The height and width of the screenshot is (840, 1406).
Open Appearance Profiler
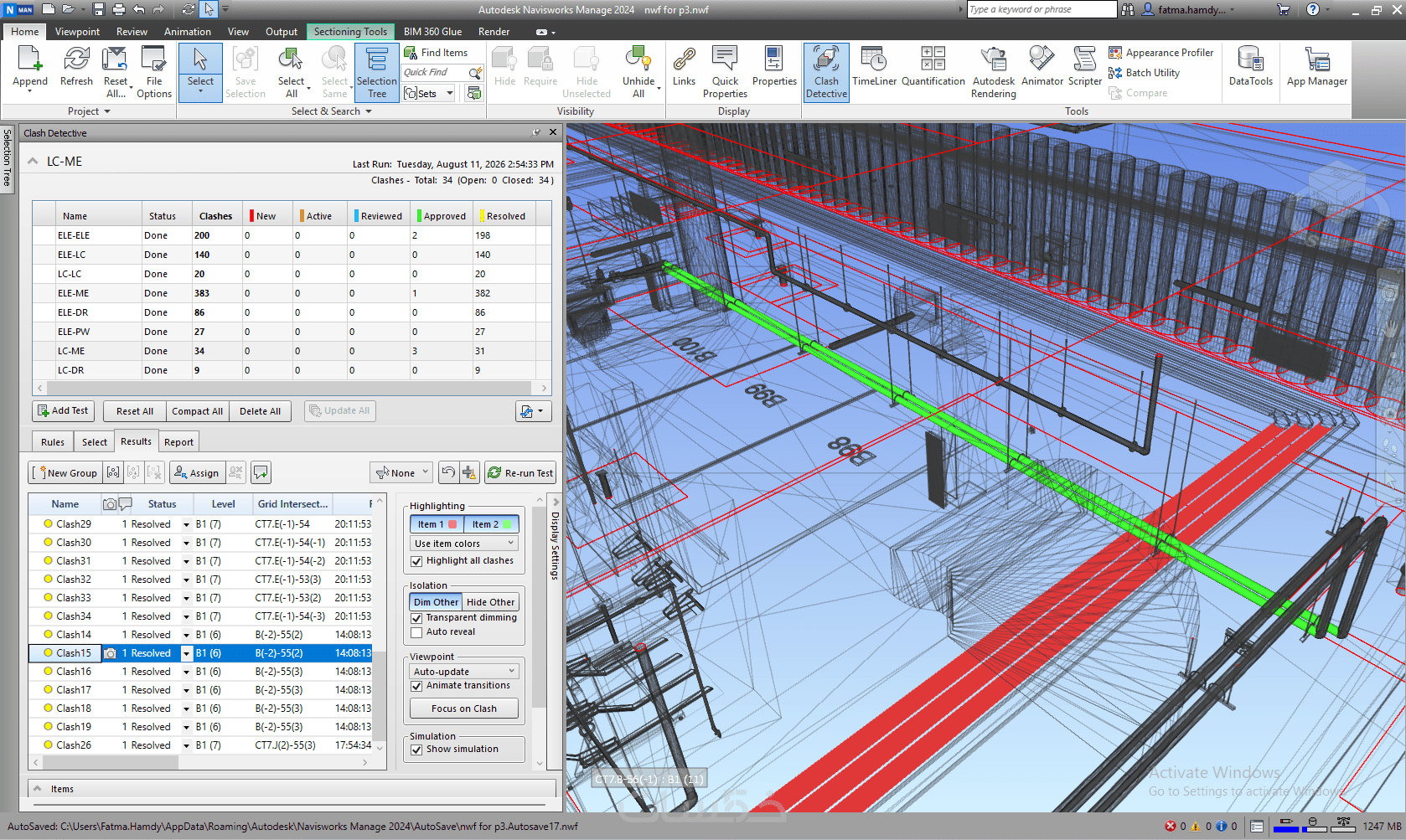1160,53
